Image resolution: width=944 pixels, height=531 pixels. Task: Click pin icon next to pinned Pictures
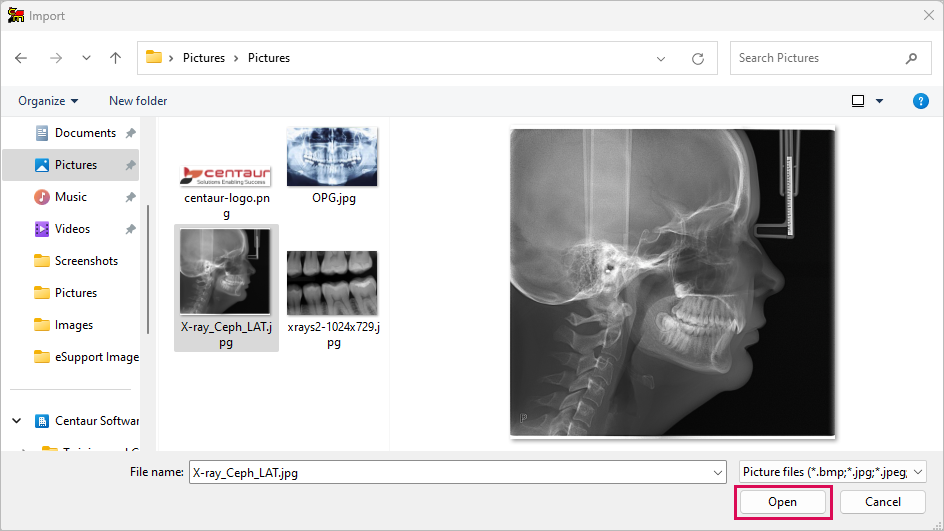(131, 165)
